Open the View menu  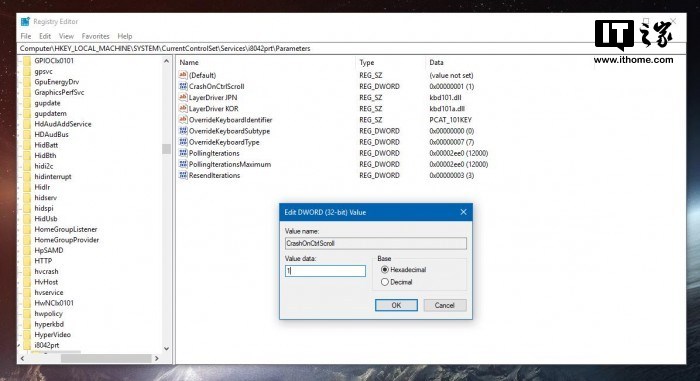coord(66,36)
